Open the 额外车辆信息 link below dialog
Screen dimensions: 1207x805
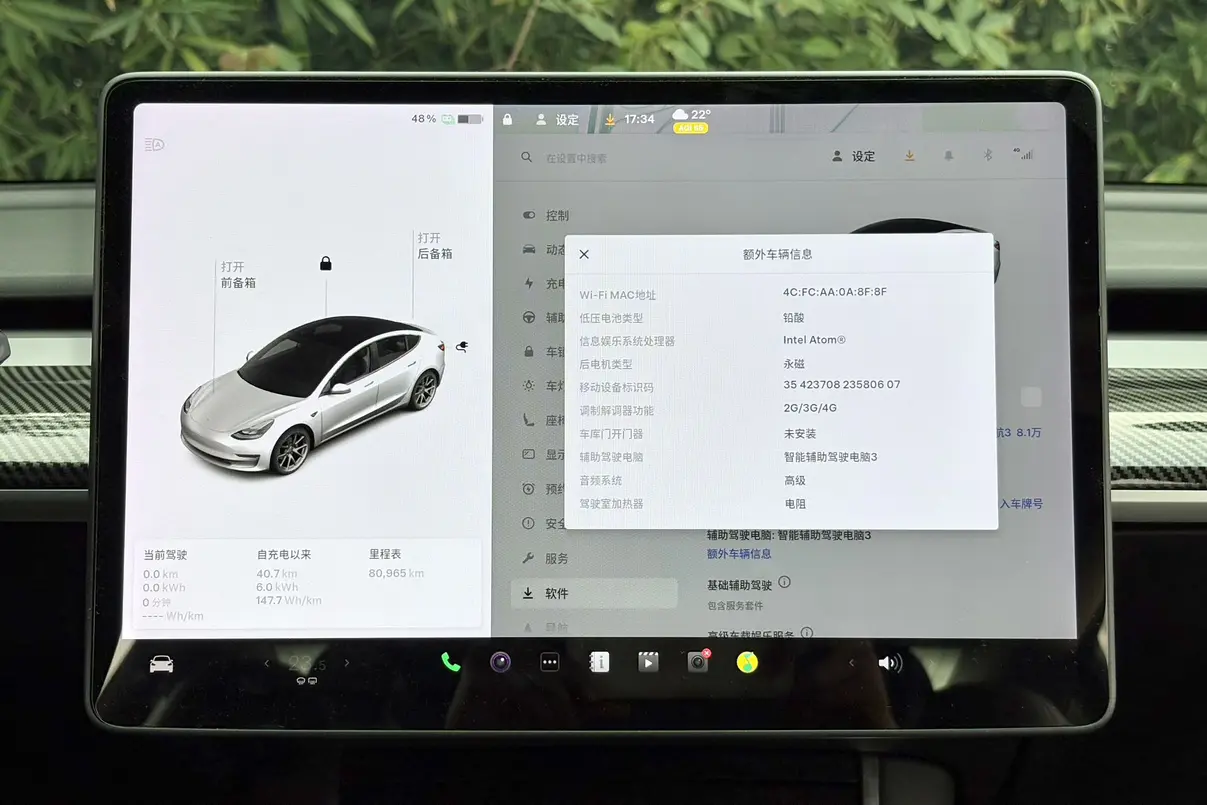[x=739, y=554]
